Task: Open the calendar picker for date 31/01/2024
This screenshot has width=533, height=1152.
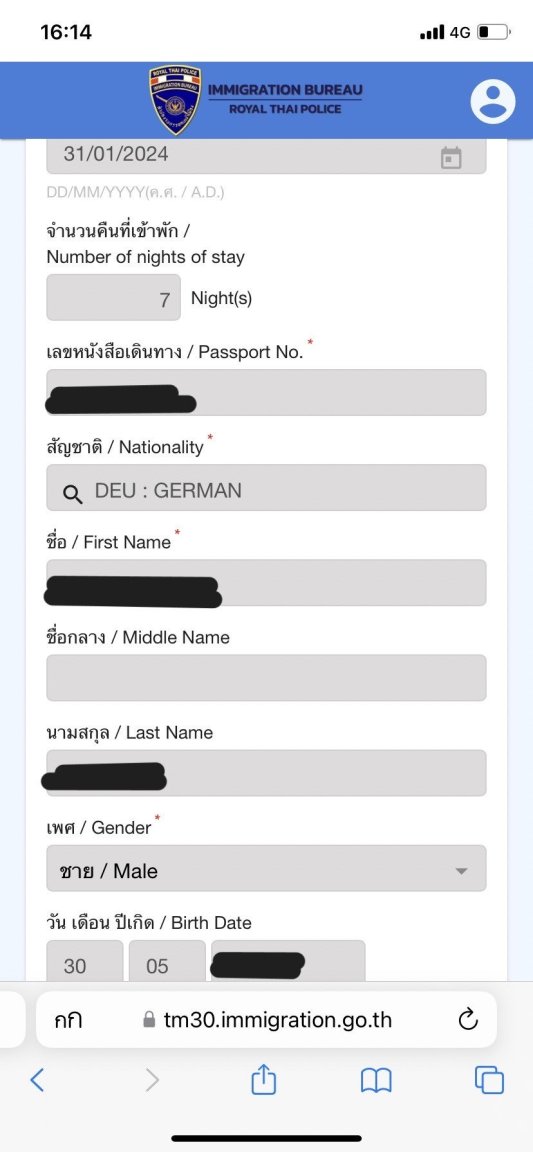Action: (x=451, y=156)
